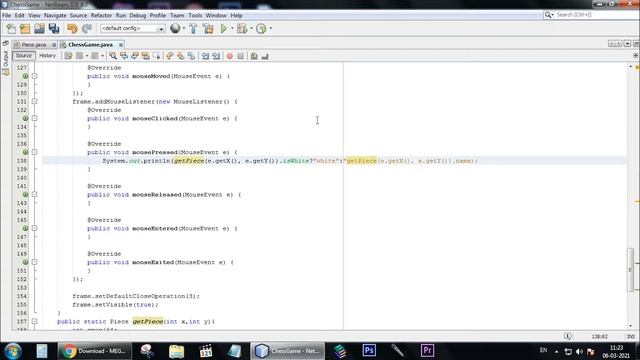
Task: Close the Piece.java tab
Action: point(54,44)
